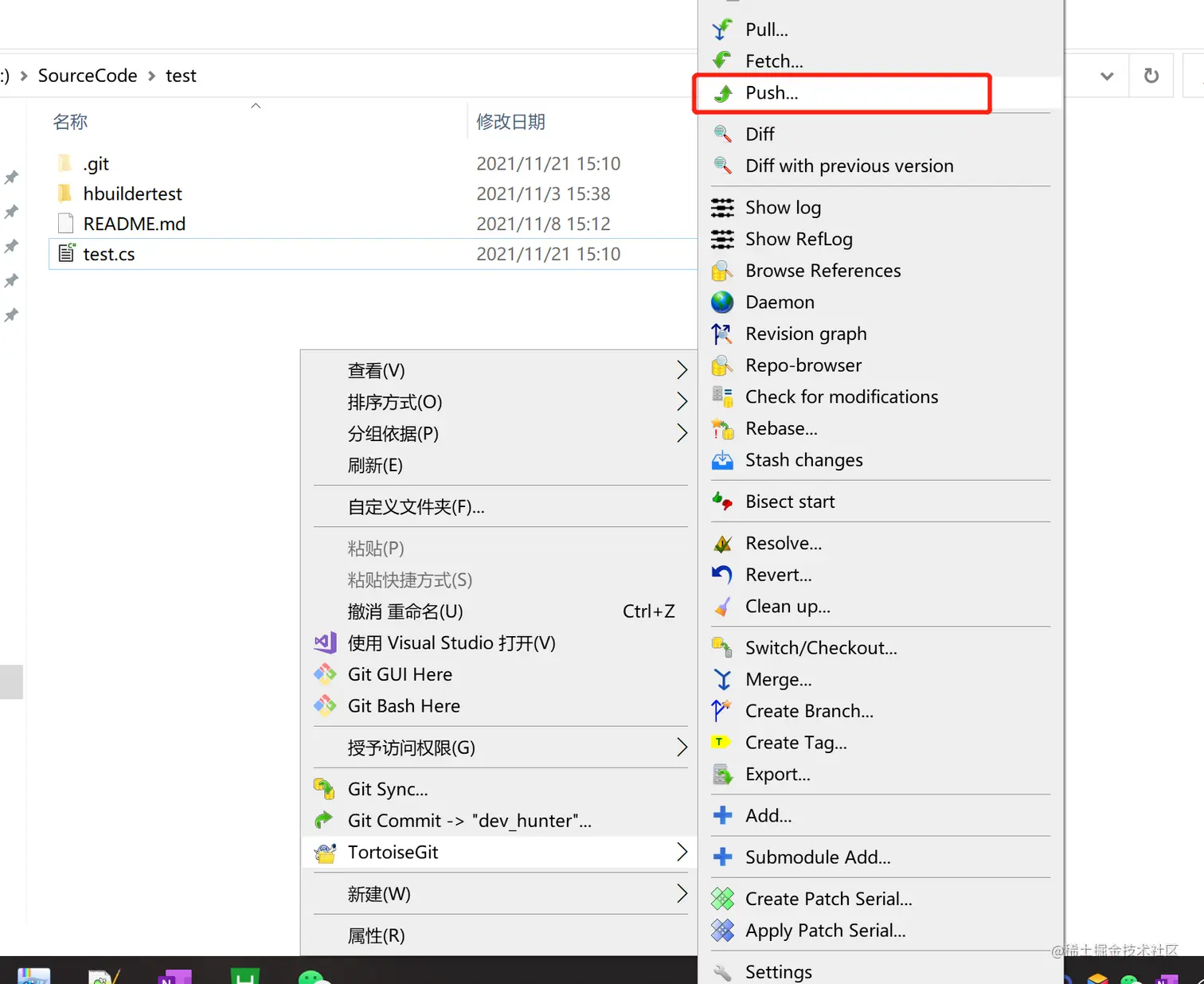Click the Daemon globe icon
The image size is (1204, 984).
(x=722, y=303)
